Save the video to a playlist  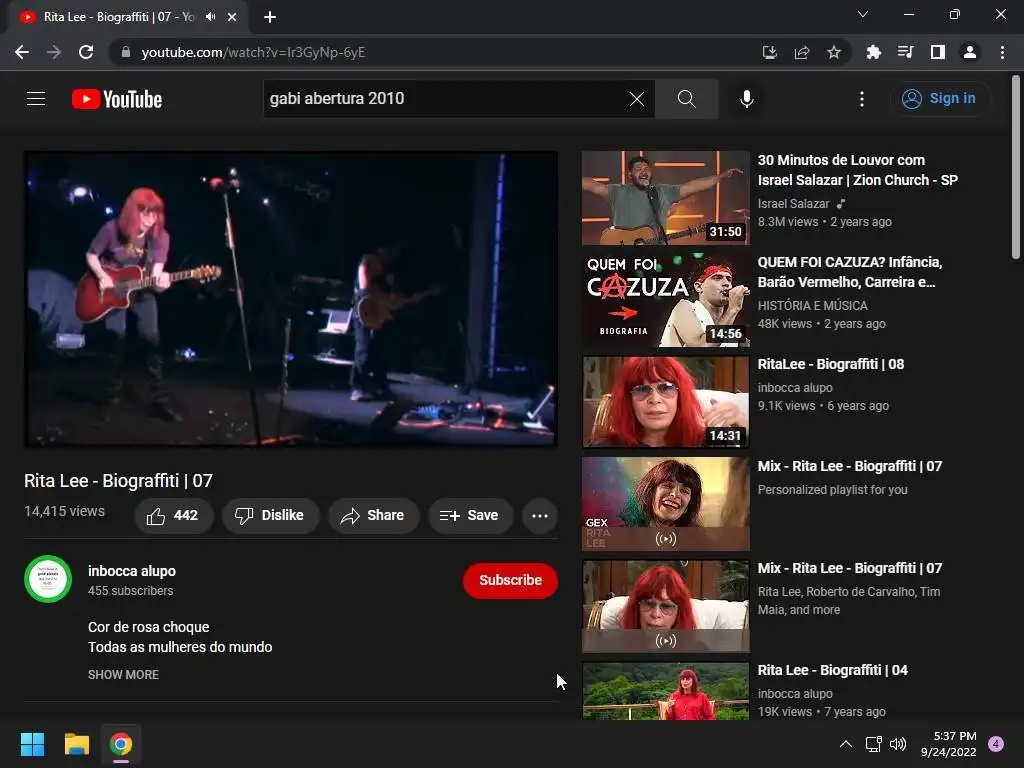(470, 516)
